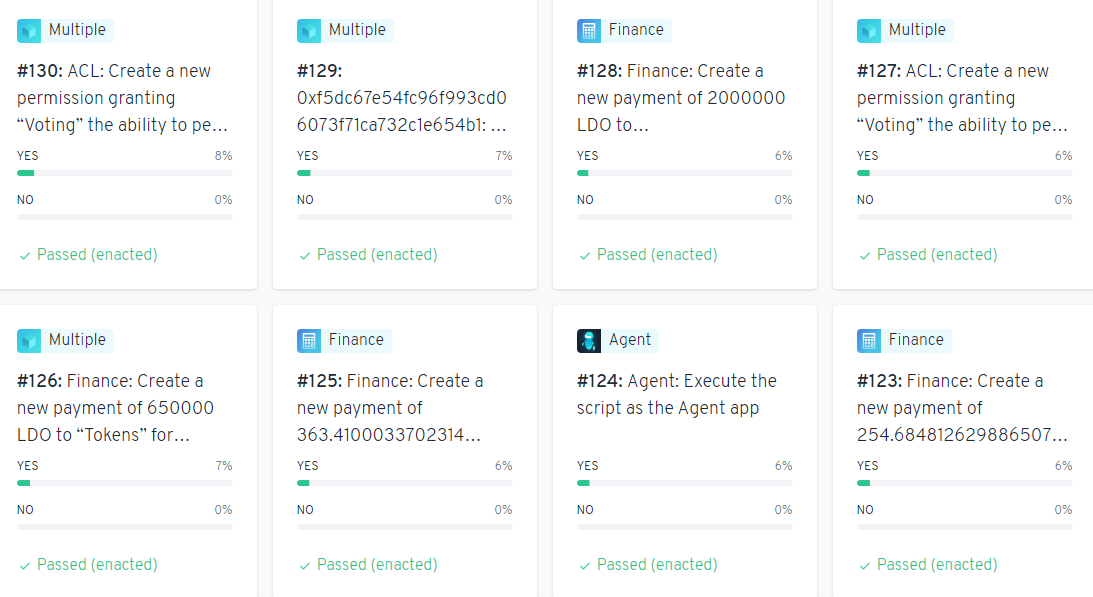
Task: Click the NO progress bar on vote #127
Action: click(964, 217)
